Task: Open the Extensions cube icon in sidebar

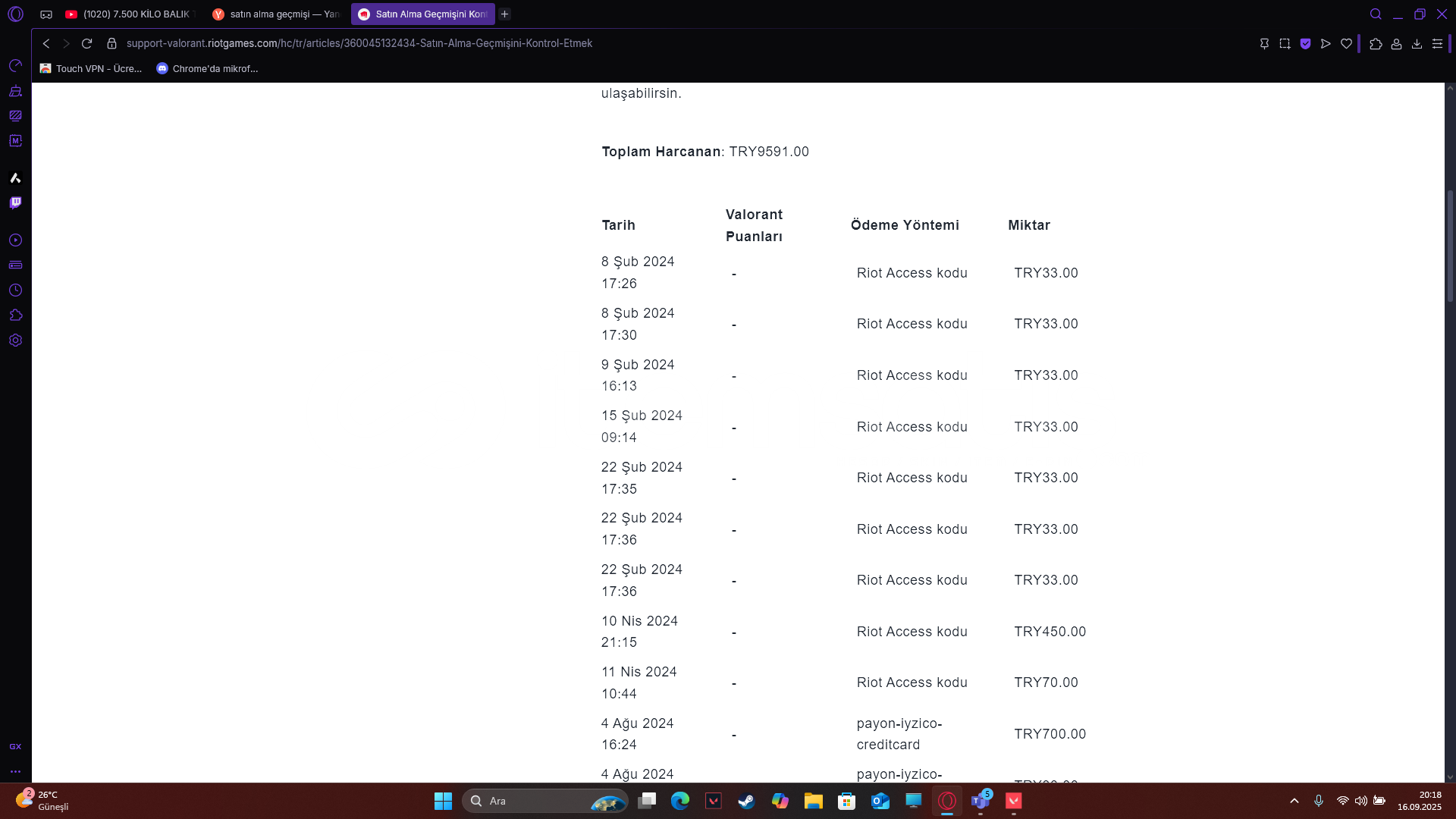Action: pyautogui.click(x=15, y=315)
